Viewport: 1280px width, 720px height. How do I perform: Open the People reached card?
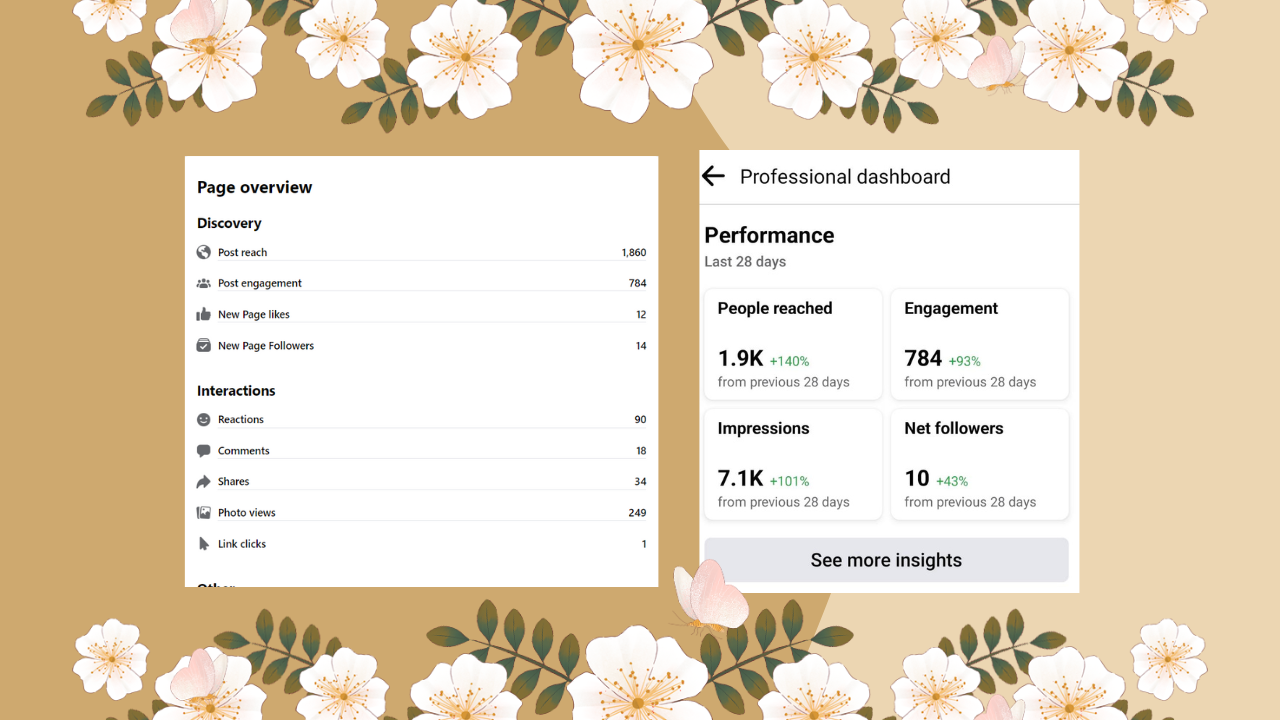point(793,344)
